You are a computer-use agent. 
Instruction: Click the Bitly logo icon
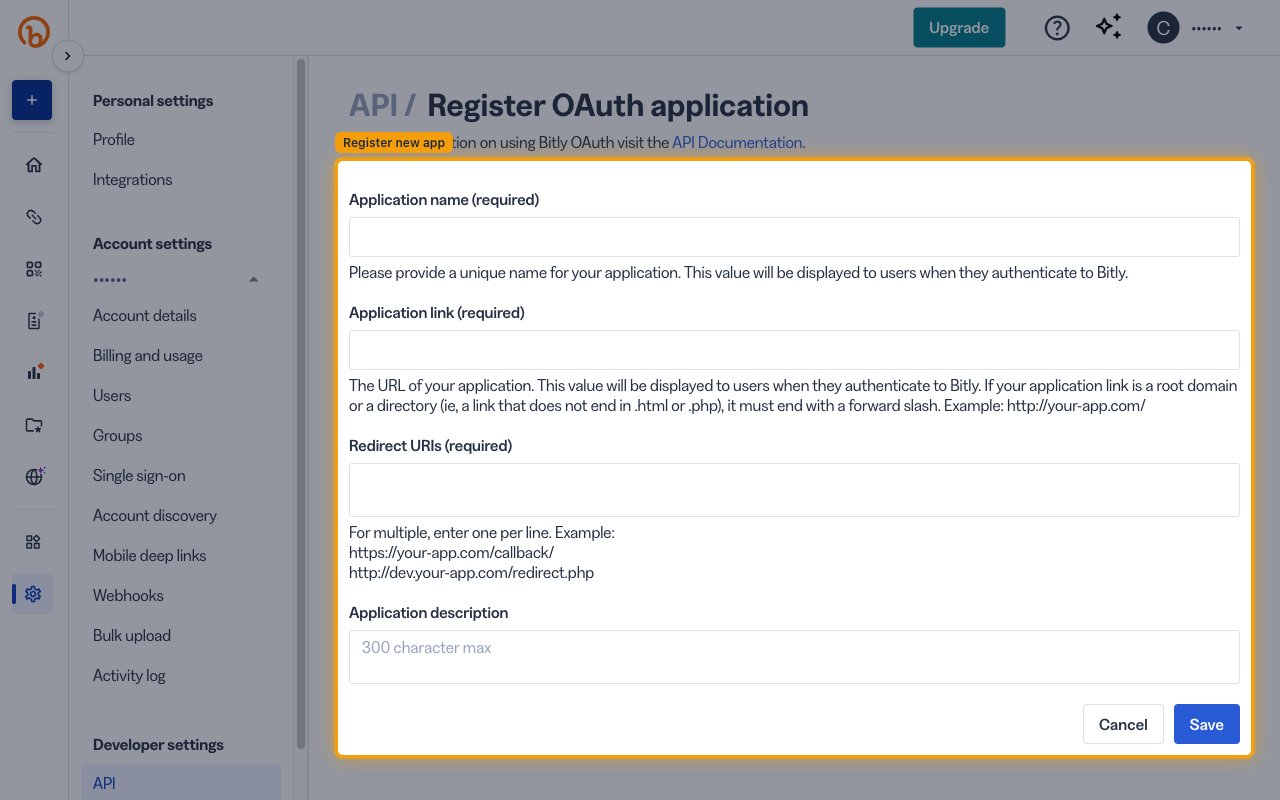click(34, 32)
